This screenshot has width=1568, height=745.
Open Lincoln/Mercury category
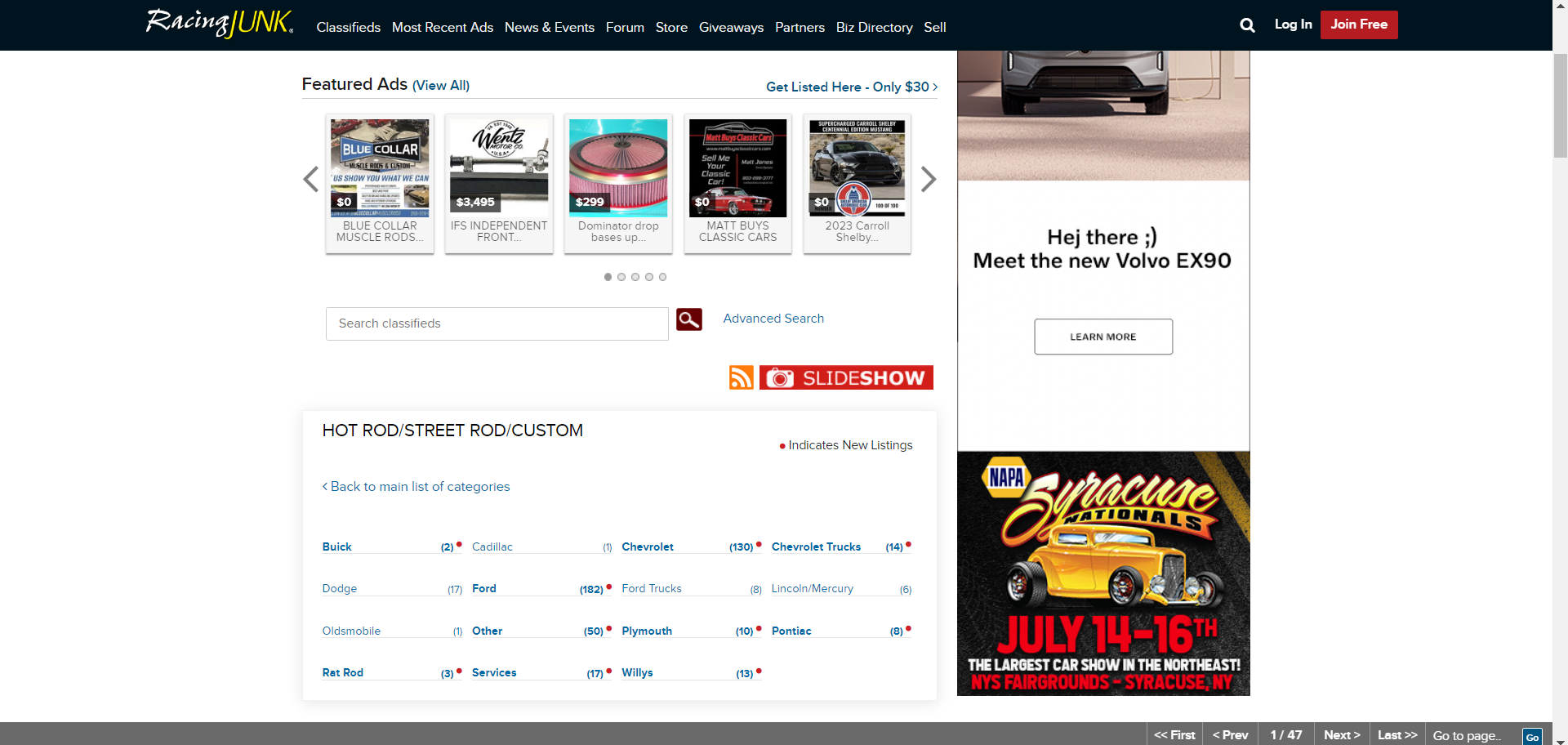pos(813,588)
